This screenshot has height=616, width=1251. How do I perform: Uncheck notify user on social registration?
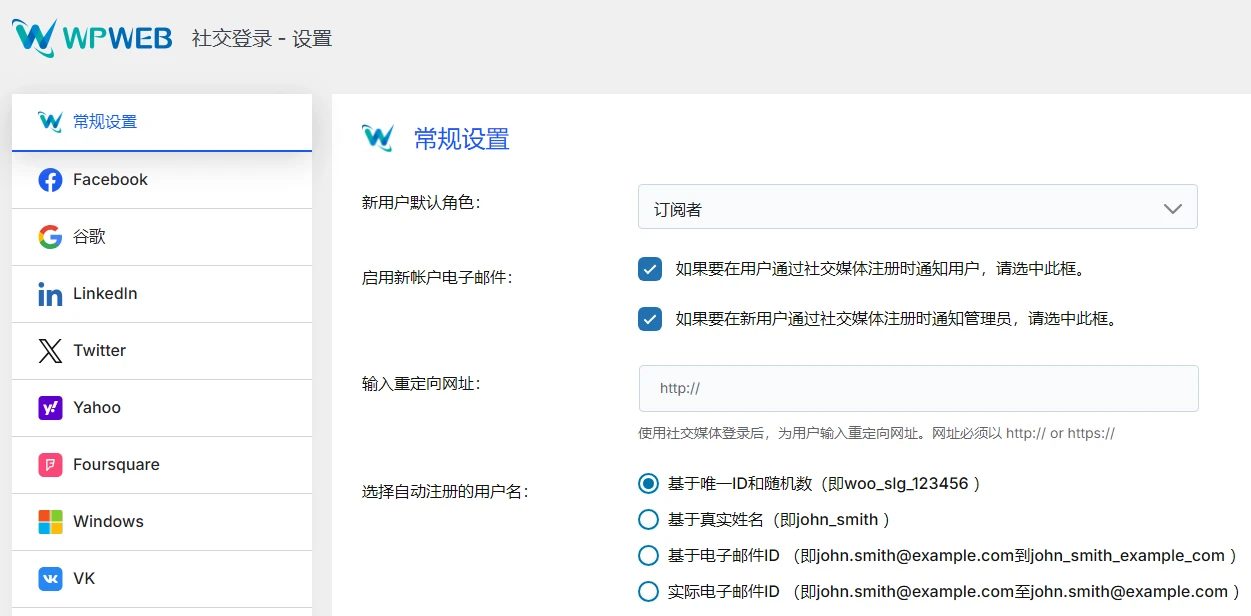[650, 269]
